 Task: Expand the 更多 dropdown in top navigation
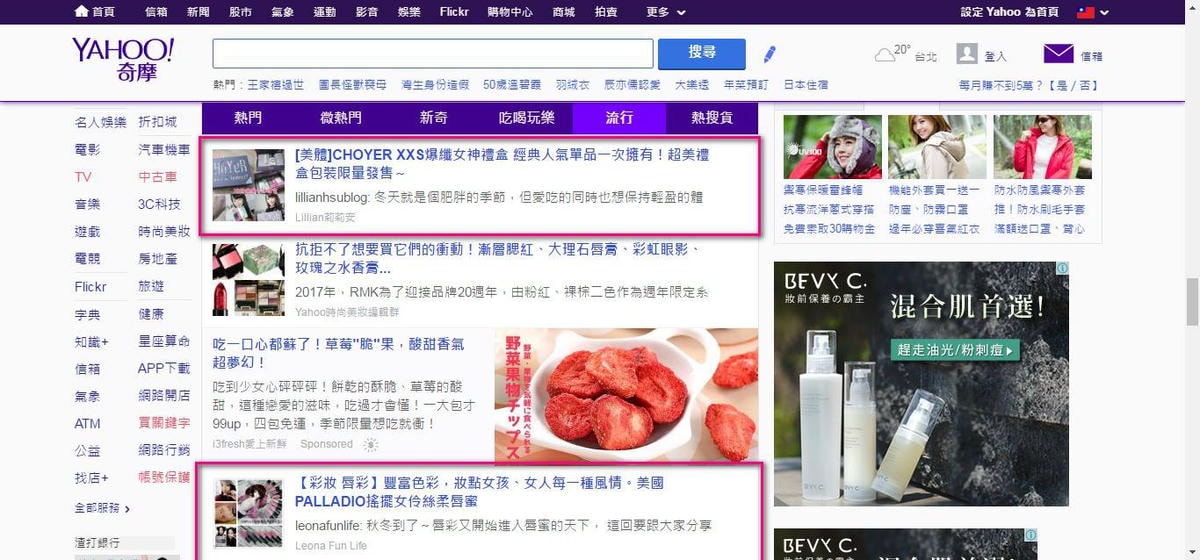[x=666, y=12]
